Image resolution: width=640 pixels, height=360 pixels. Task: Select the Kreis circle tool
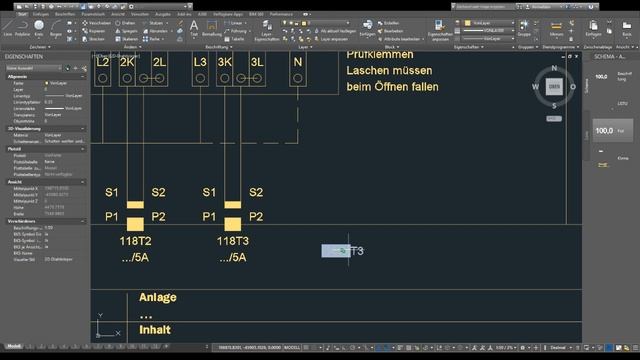[x=39, y=28]
